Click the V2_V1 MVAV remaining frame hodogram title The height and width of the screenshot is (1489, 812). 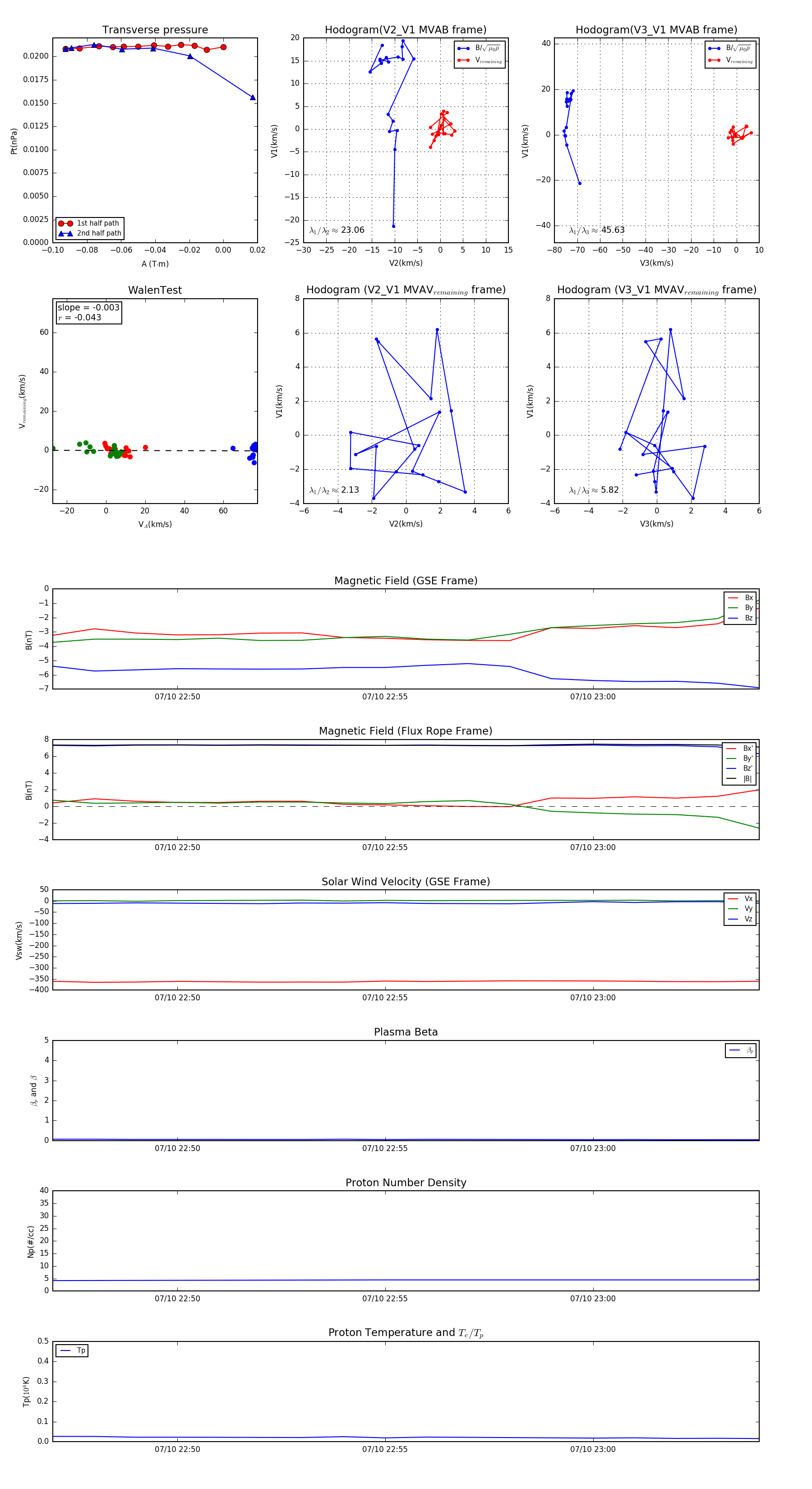pyautogui.click(x=406, y=290)
